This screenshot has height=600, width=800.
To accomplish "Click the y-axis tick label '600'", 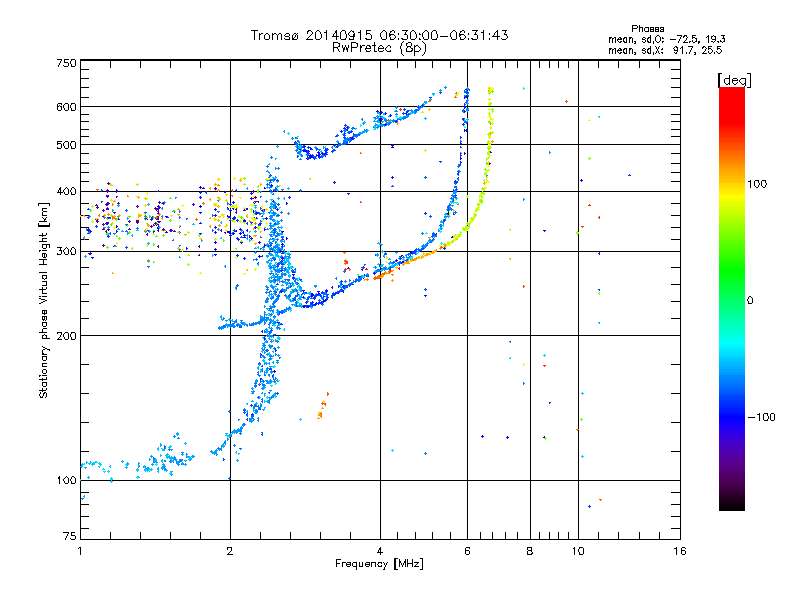I will pos(66,107).
